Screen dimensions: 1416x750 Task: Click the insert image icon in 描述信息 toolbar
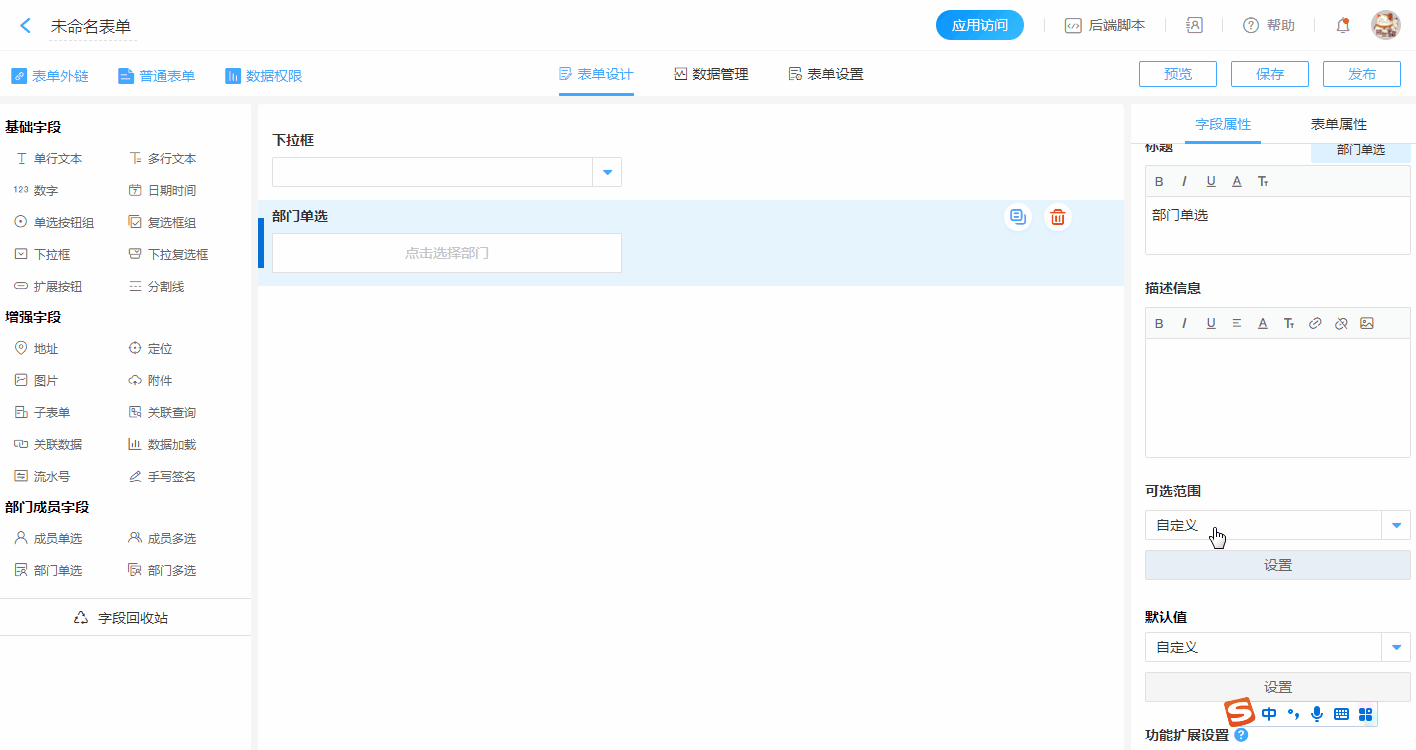click(1367, 323)
